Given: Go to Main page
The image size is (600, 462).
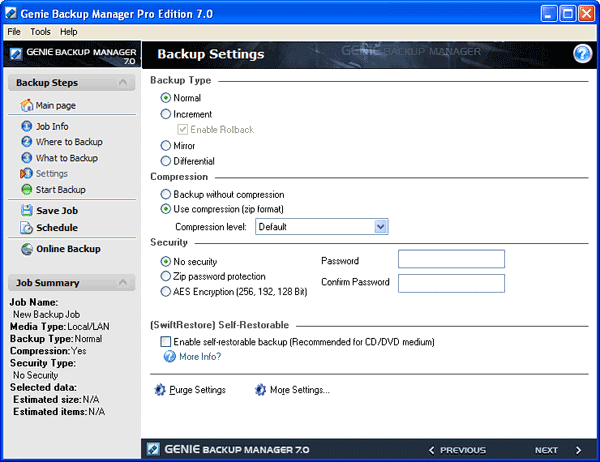Looking at the screenshot, I should pyautogui.click(x=55, y=106).
